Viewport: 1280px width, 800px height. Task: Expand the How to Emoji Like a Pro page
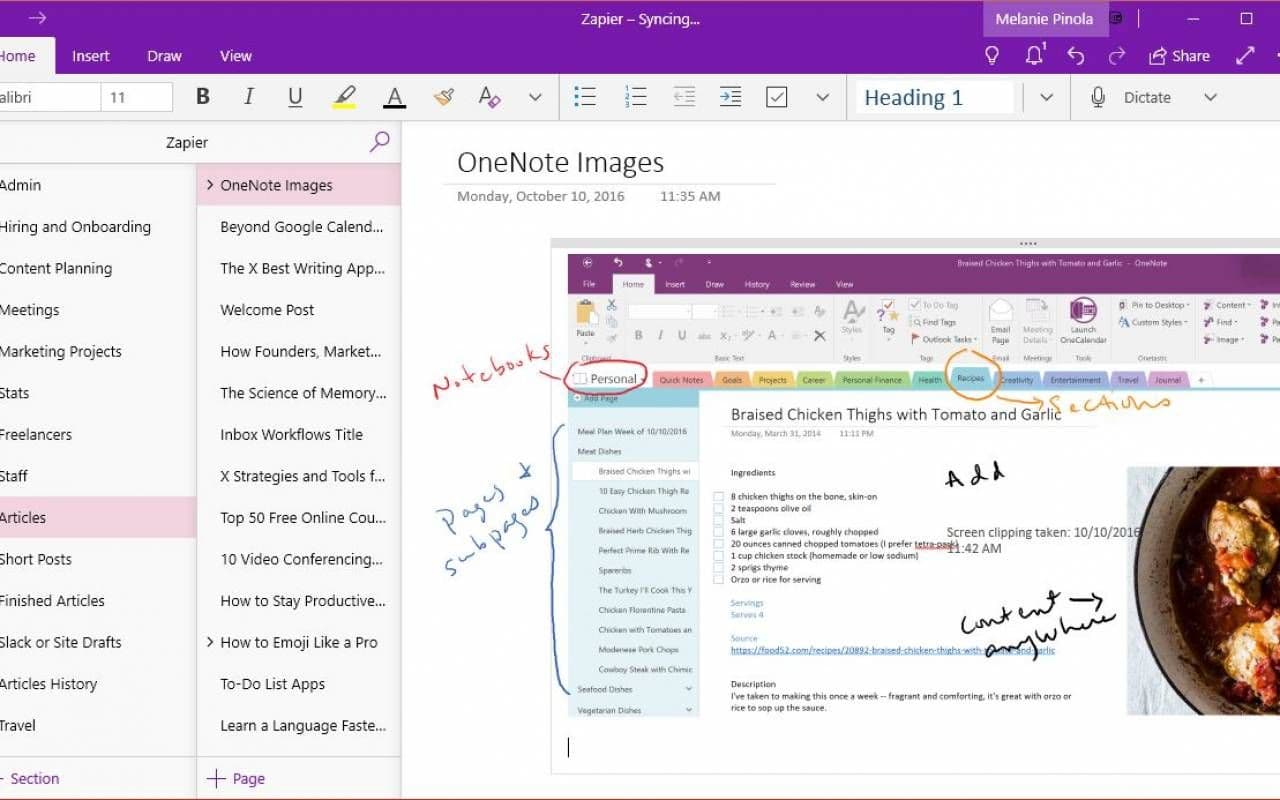tap(210, 642)
